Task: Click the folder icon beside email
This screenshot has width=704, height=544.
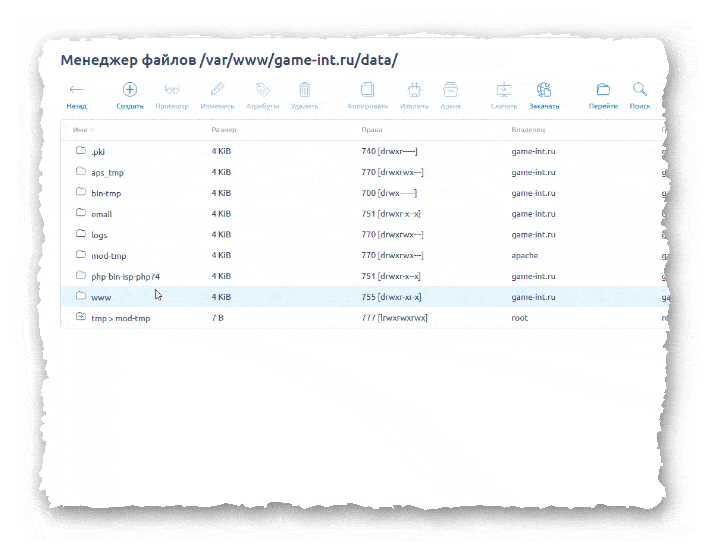Action: point(81,212)
